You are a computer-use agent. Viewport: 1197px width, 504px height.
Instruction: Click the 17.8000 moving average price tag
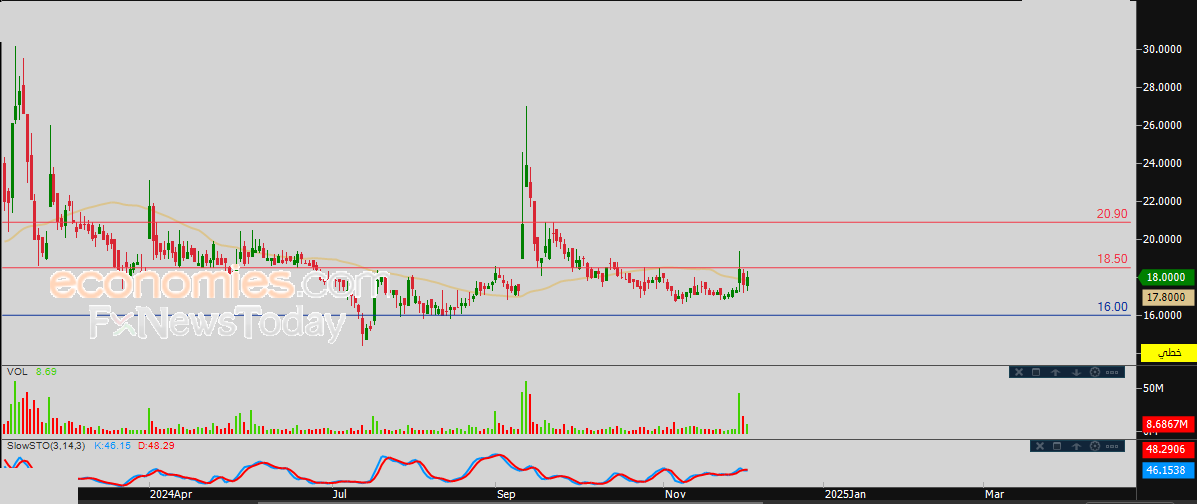(x=1168, y=297)
